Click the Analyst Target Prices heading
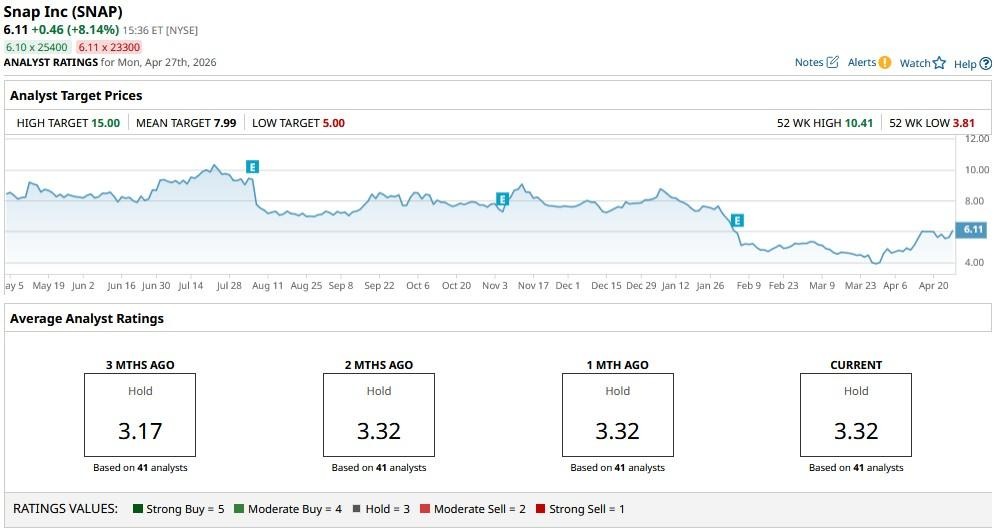The height and width of the screenshot is (530, 996). 76,95
